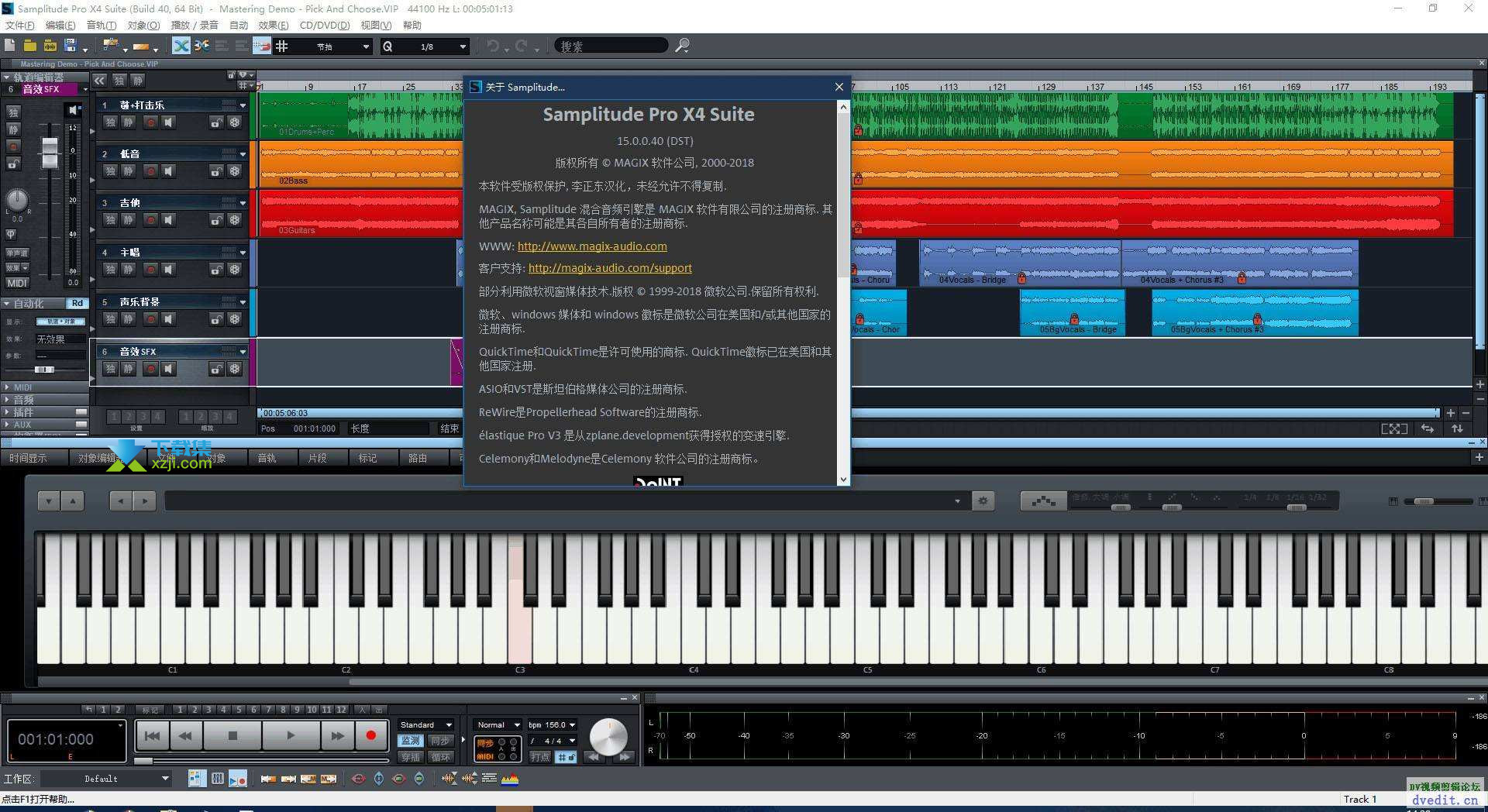The image size is (1488, 812).
Task: Open the 效果(F) menu
Action: 274,25
